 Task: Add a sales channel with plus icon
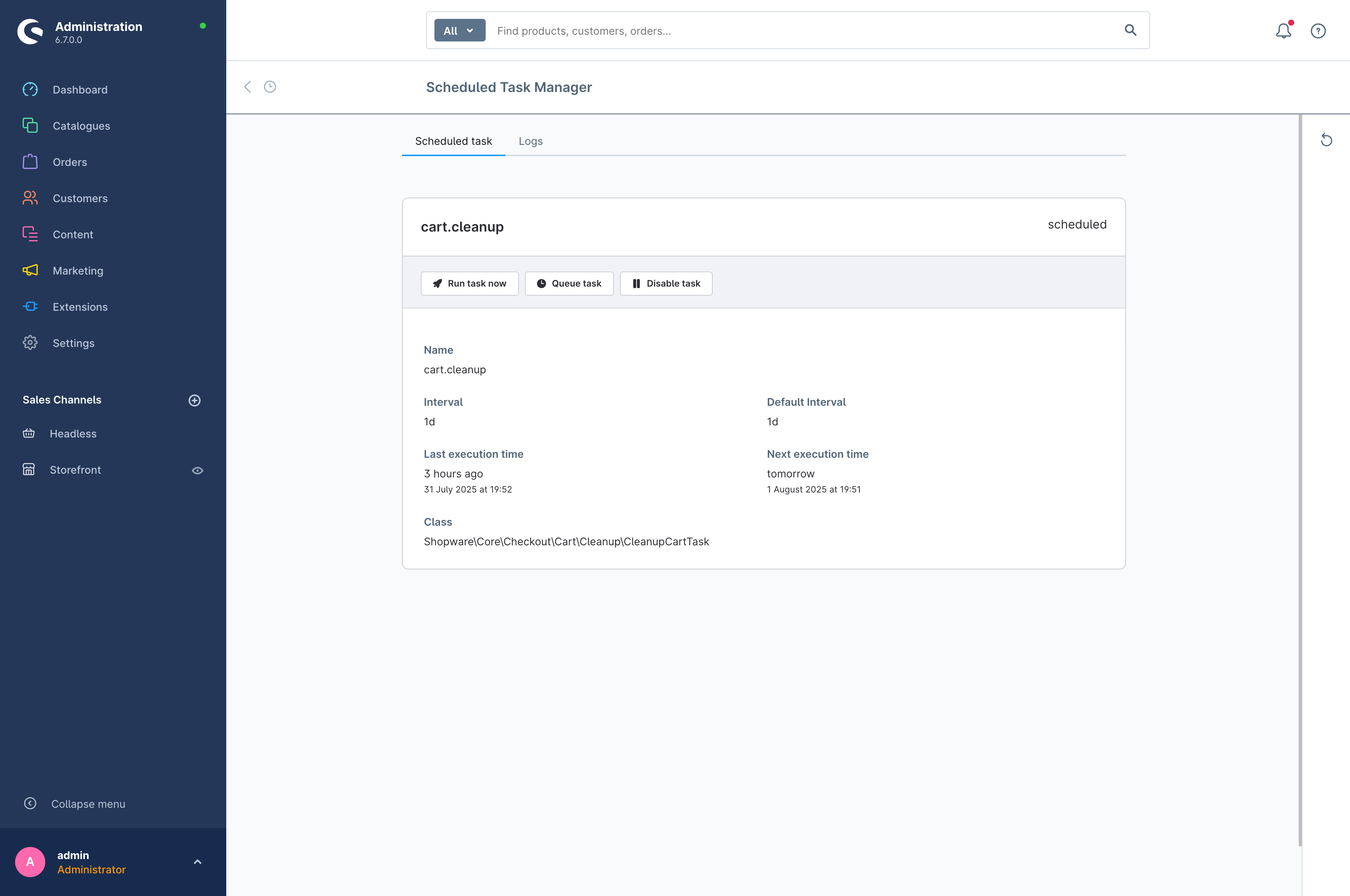click(x=194, y=400)
